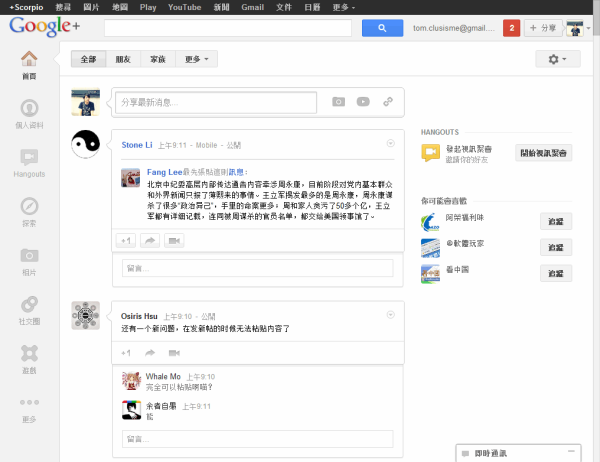Open the Games puzzle icon in the sidebar

29,353
